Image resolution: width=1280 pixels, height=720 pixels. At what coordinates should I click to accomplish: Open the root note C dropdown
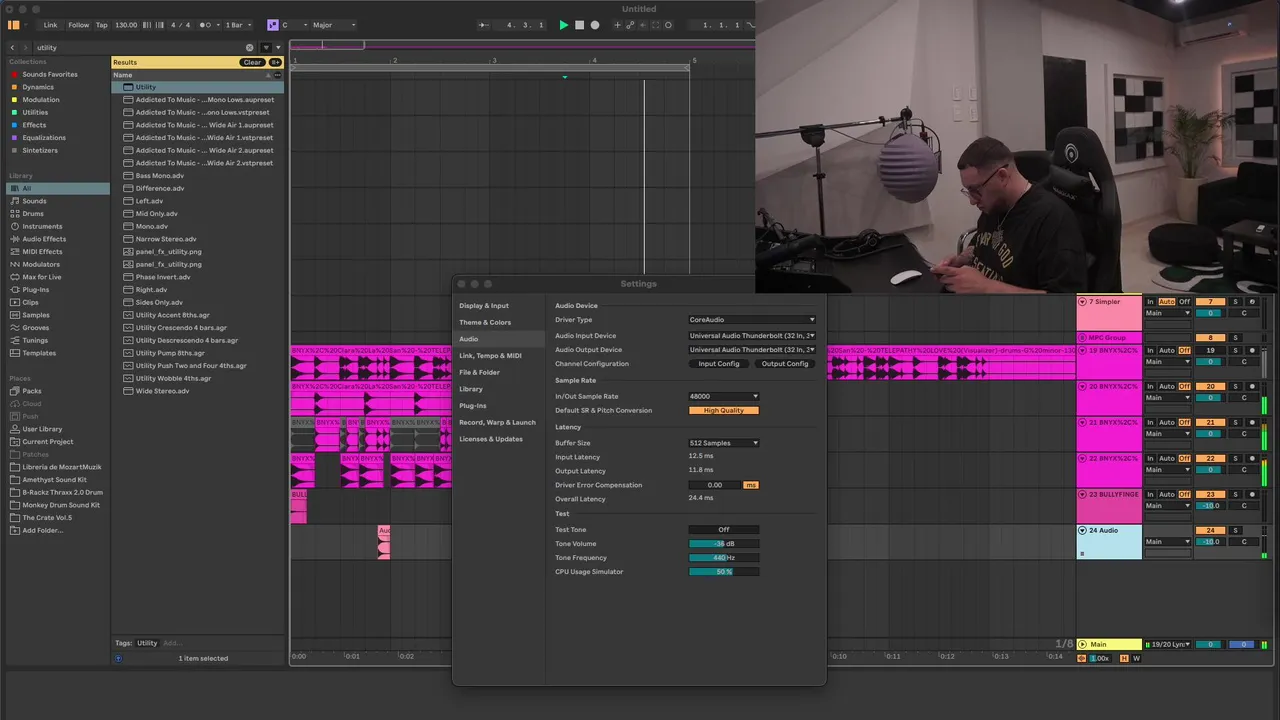[x=292, y=25]
